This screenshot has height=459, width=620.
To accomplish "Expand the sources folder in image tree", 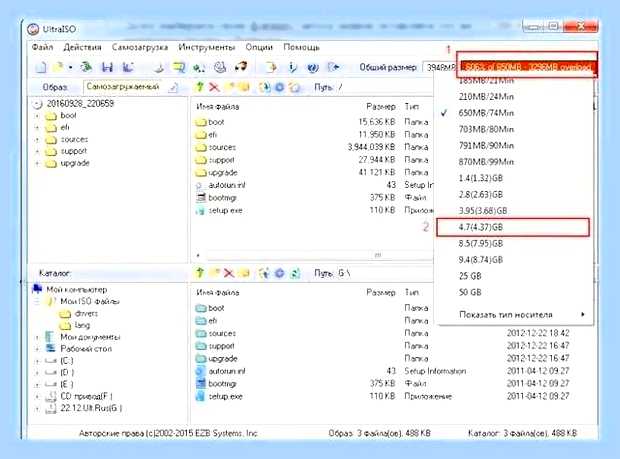I will point(37,140).
